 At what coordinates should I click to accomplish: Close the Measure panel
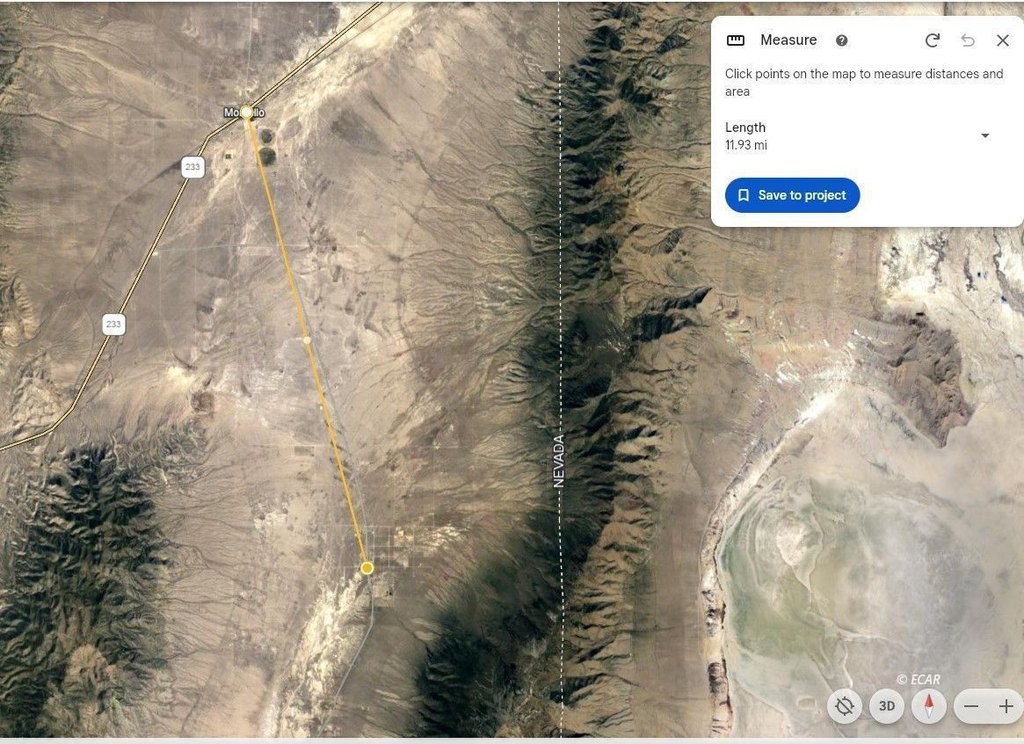1003,40
